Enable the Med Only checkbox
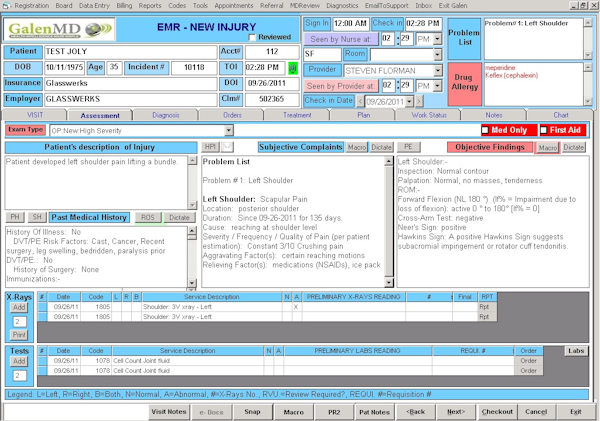 pyautogui.click(x=486, y=130)
